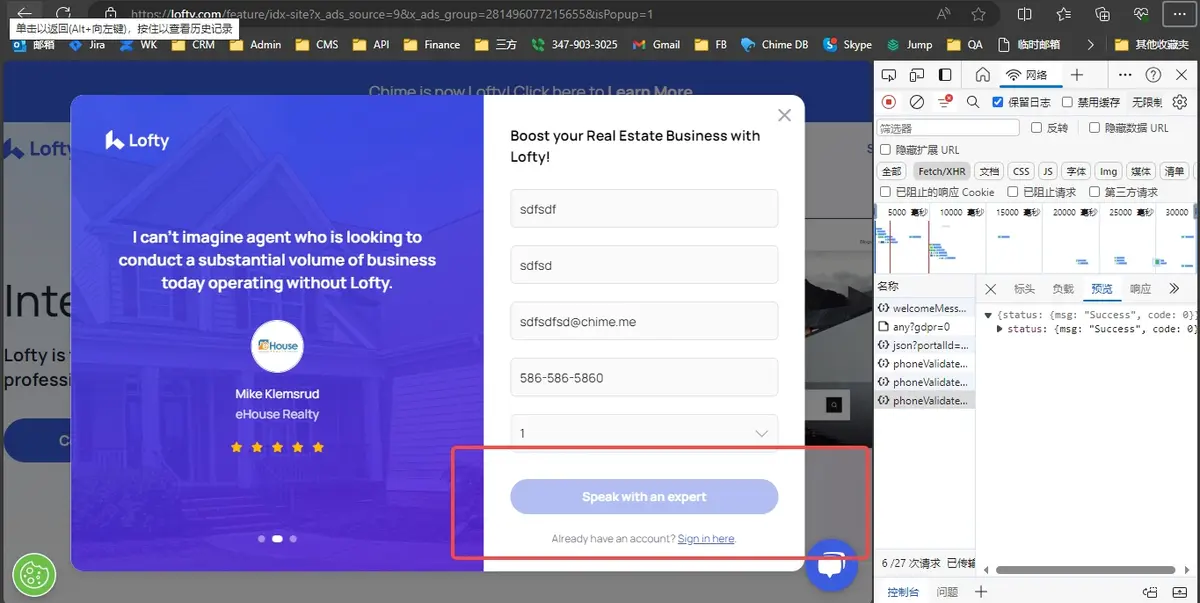
Task: Add a new DevTools tool tab with plus icon
Action: coord(1076,75)
